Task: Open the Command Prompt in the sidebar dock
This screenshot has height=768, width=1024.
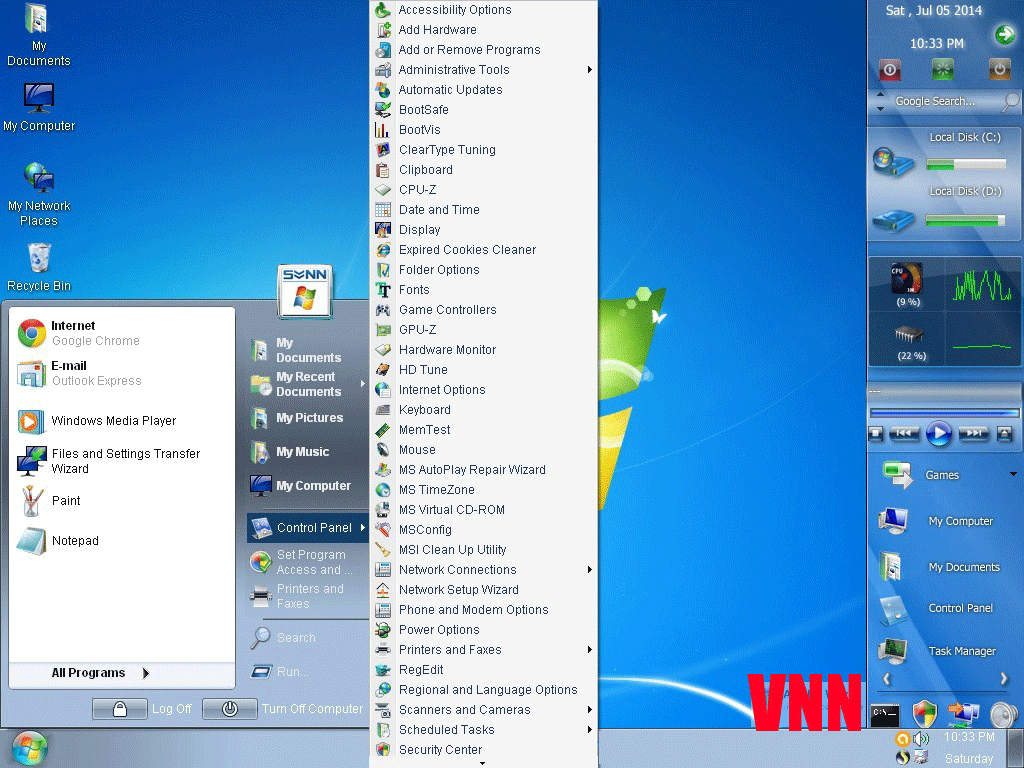Action: pyautogui.click(x=884, y=715)
